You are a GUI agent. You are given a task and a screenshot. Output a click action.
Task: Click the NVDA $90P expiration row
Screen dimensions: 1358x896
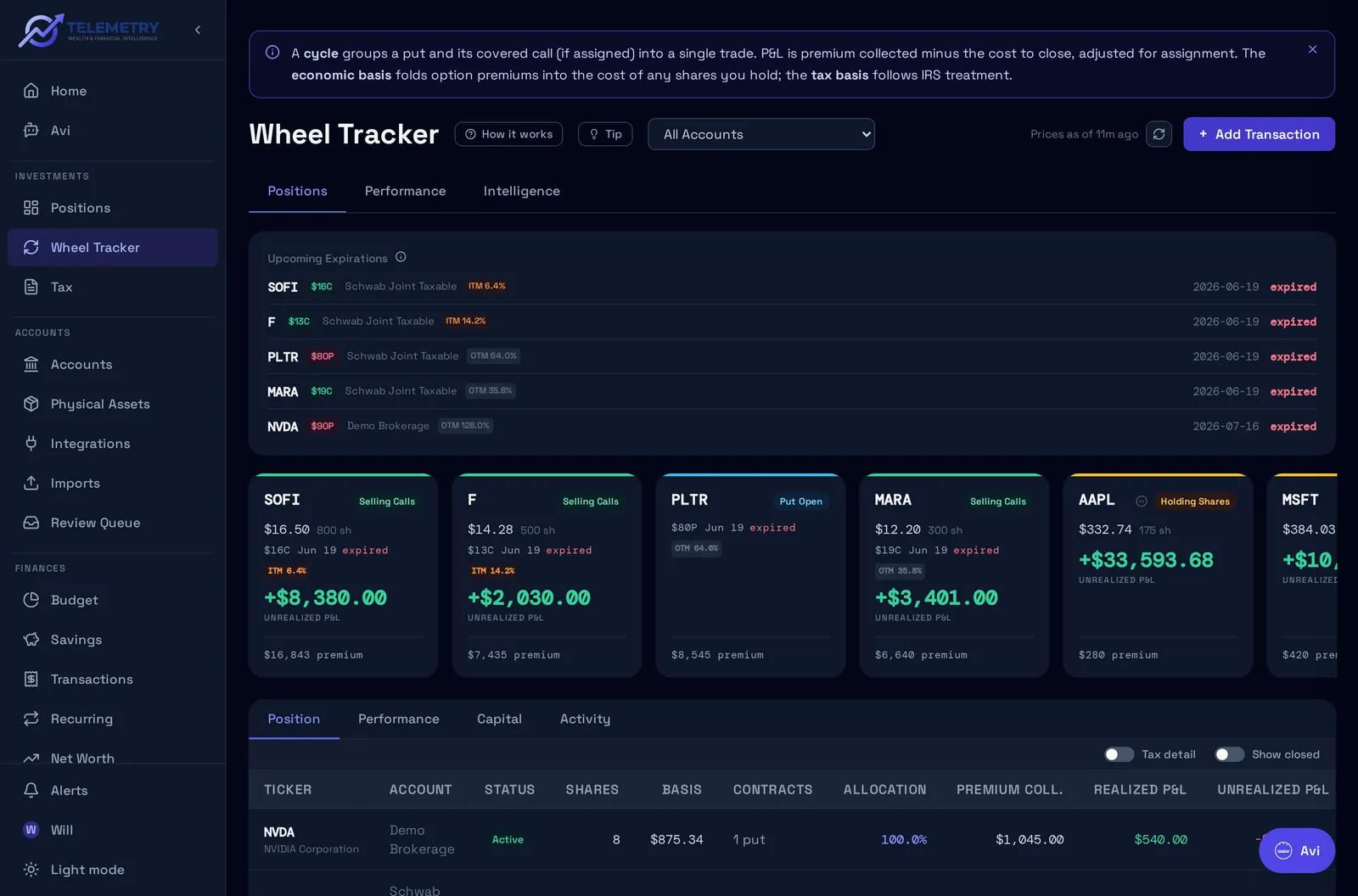coord(792,426)
